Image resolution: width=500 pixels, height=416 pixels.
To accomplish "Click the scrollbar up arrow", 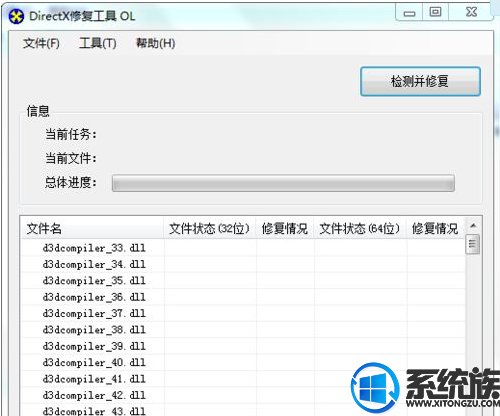I will 473,226.
